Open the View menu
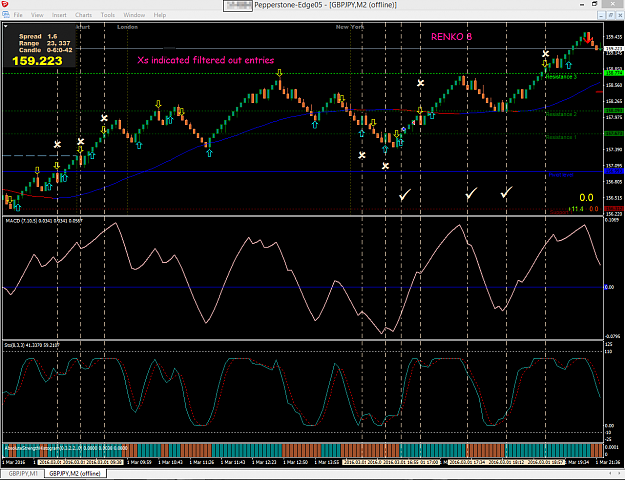Screen dimensions: 625x480 37,15
